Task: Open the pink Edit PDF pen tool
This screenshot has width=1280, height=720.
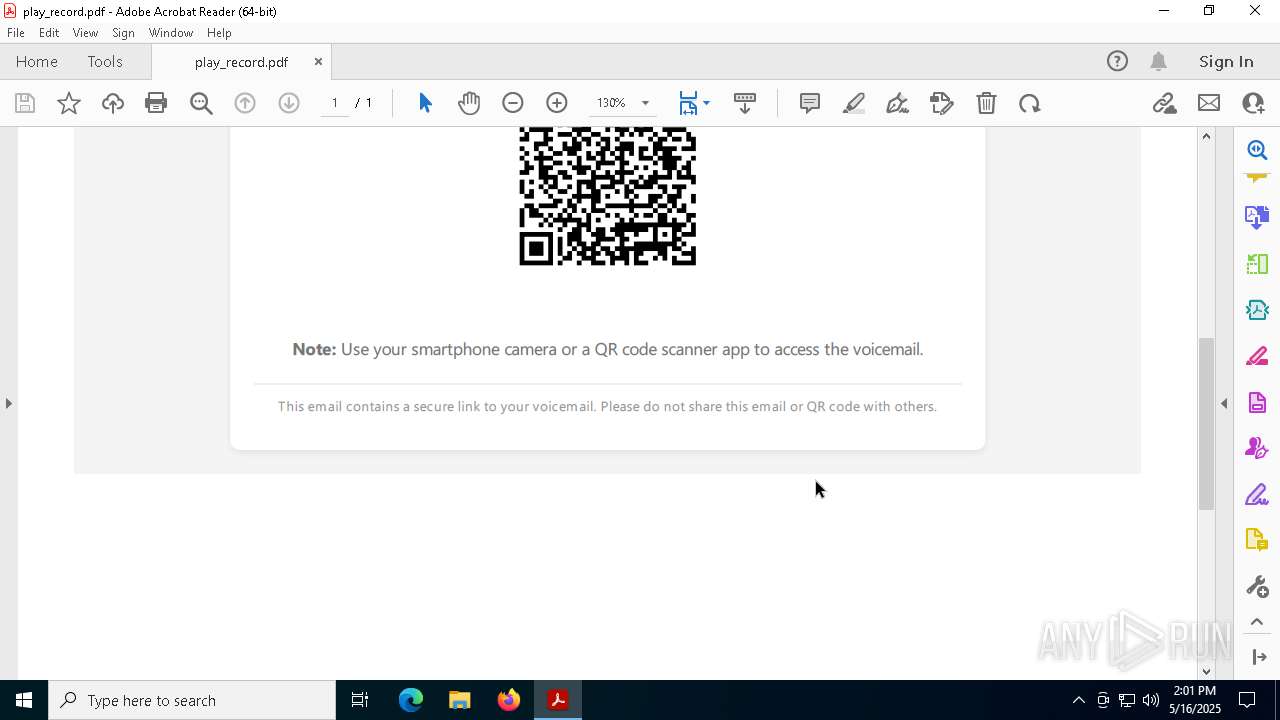Action: 1257,356
